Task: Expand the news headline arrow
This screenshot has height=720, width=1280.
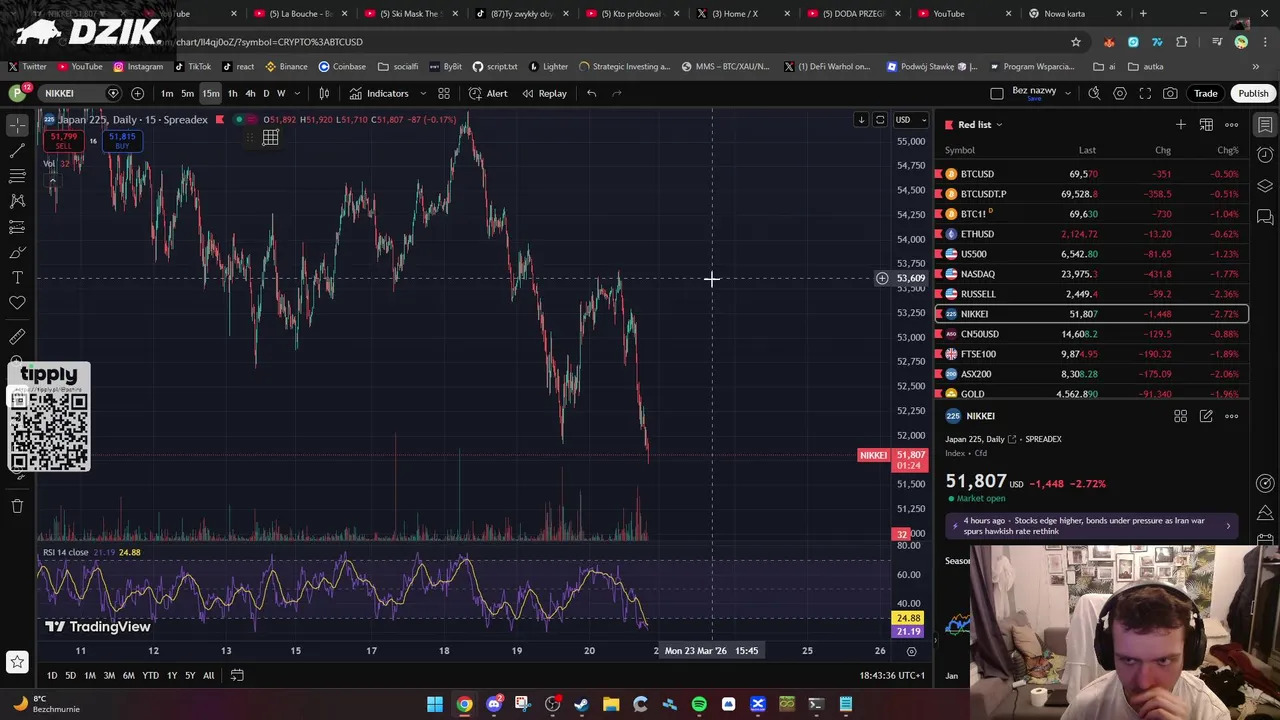Action: 1228,525
